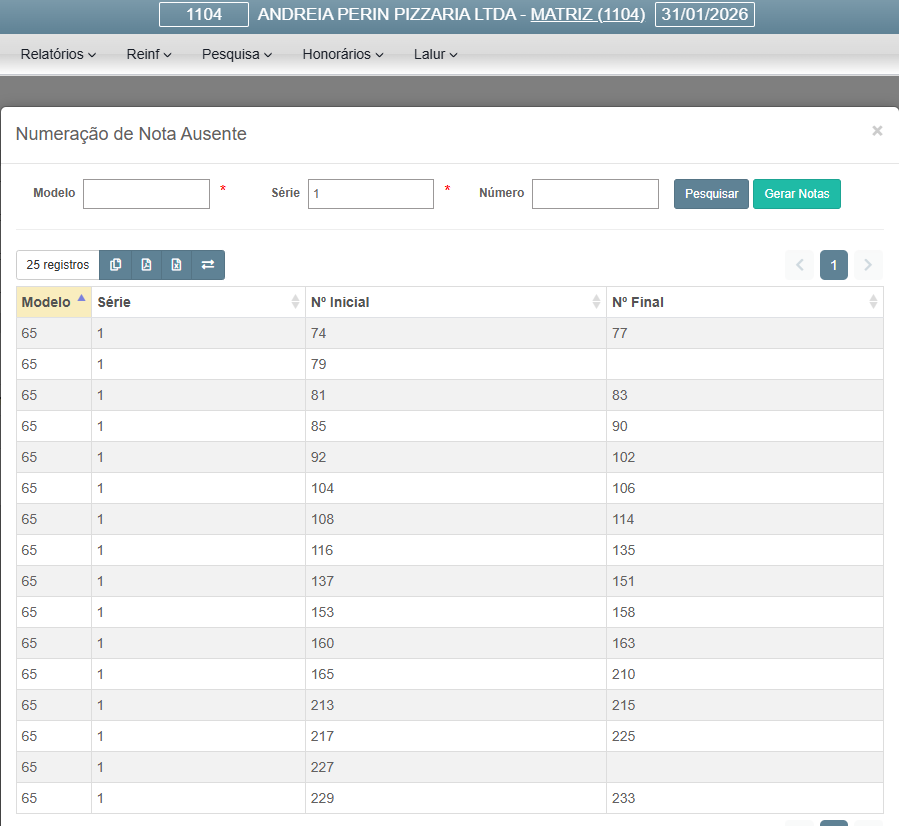The width and height of the screenshot is (899, 826).
Task: Click the copy table icon
Action: click(x=116, y=265)
